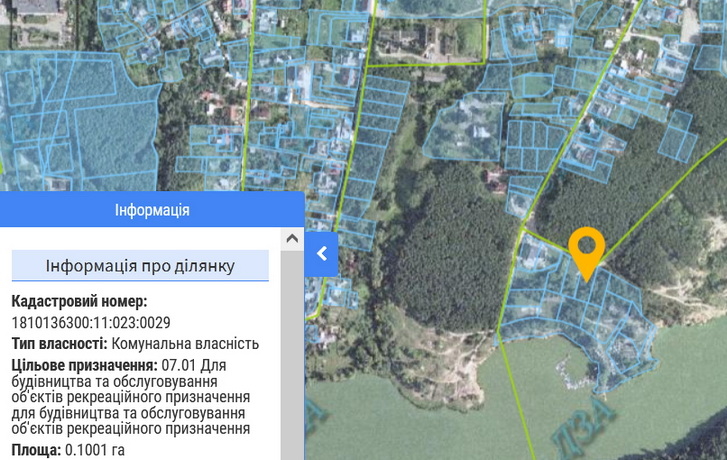This screenshot has height=460, width=727.
Task: Click the blue Інформація panel header
Action: pyautogui.click(x=152, y=211)
